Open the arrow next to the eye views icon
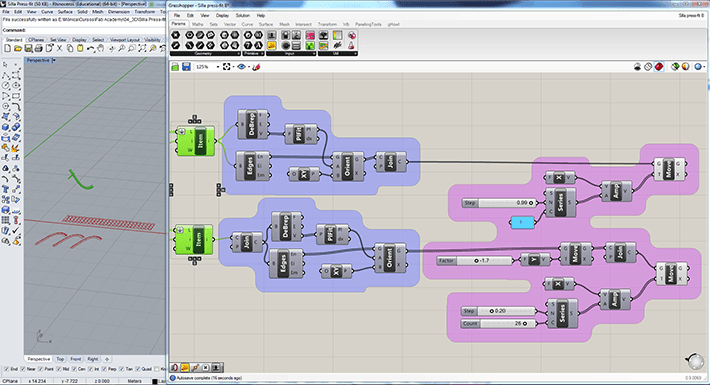 click(x=249, y=67)
